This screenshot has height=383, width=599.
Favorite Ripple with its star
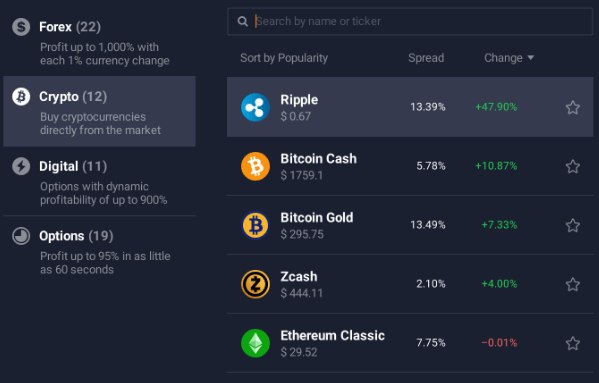pyautogui.click(x=573, y=107)
